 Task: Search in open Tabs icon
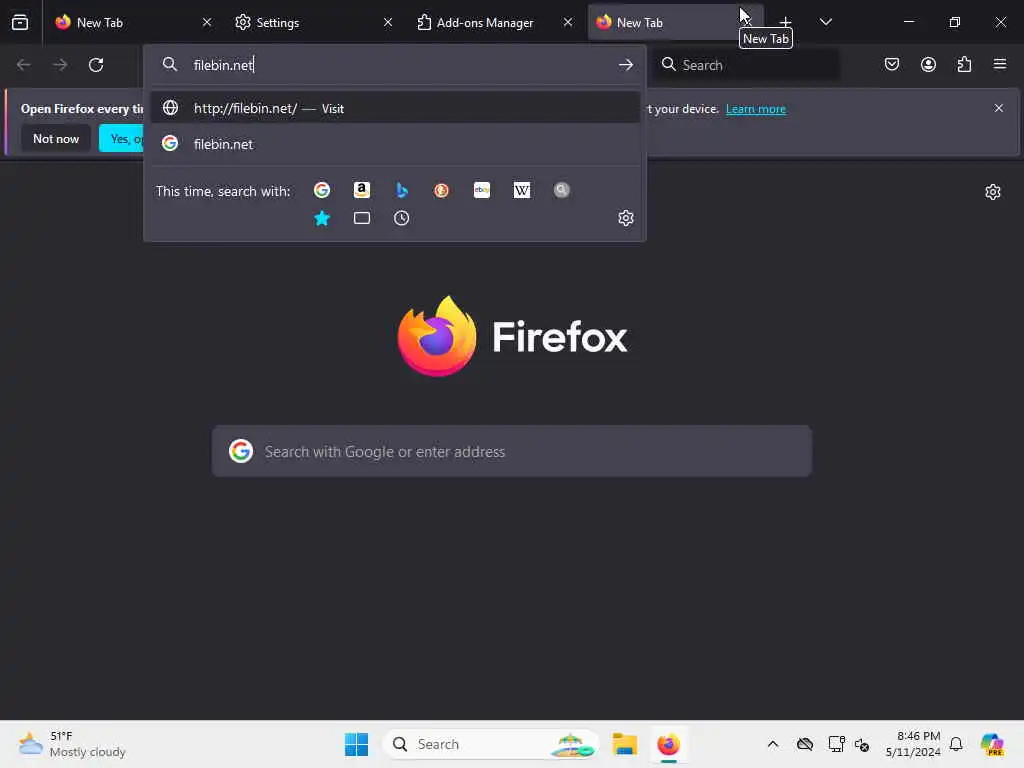pyautogui.click(x=362, y=218)
